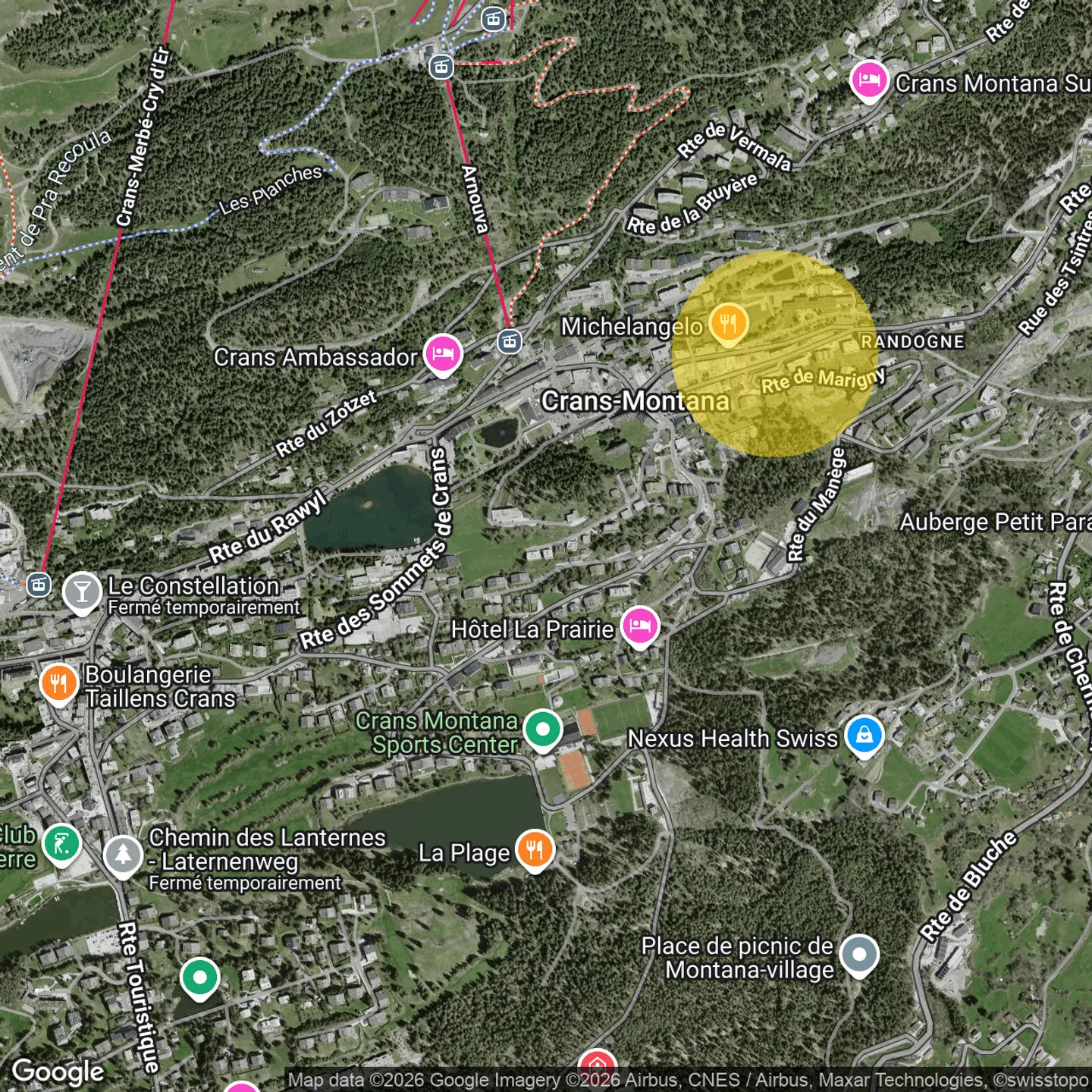Click the Map data attribution text
Image resolution: width=1092 pixels, height=1092 pixels.
click(x=689, y=1080)
